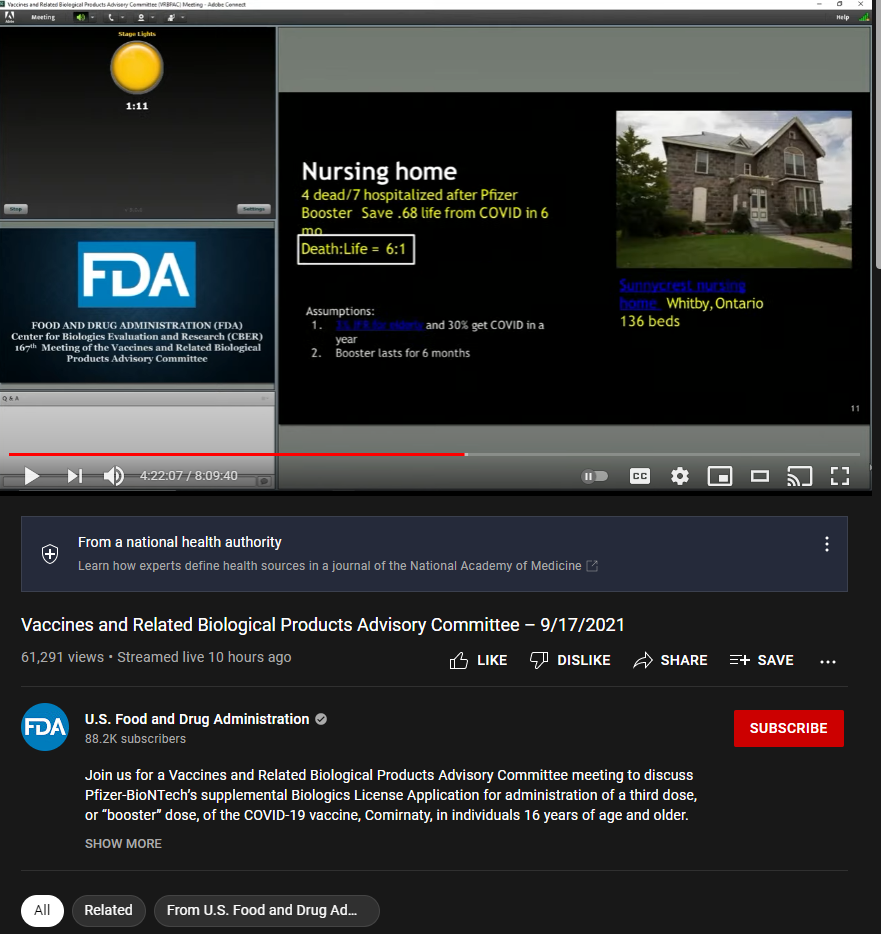
Task: Click the Q & A panel header
Action: (x=137, y=398)
